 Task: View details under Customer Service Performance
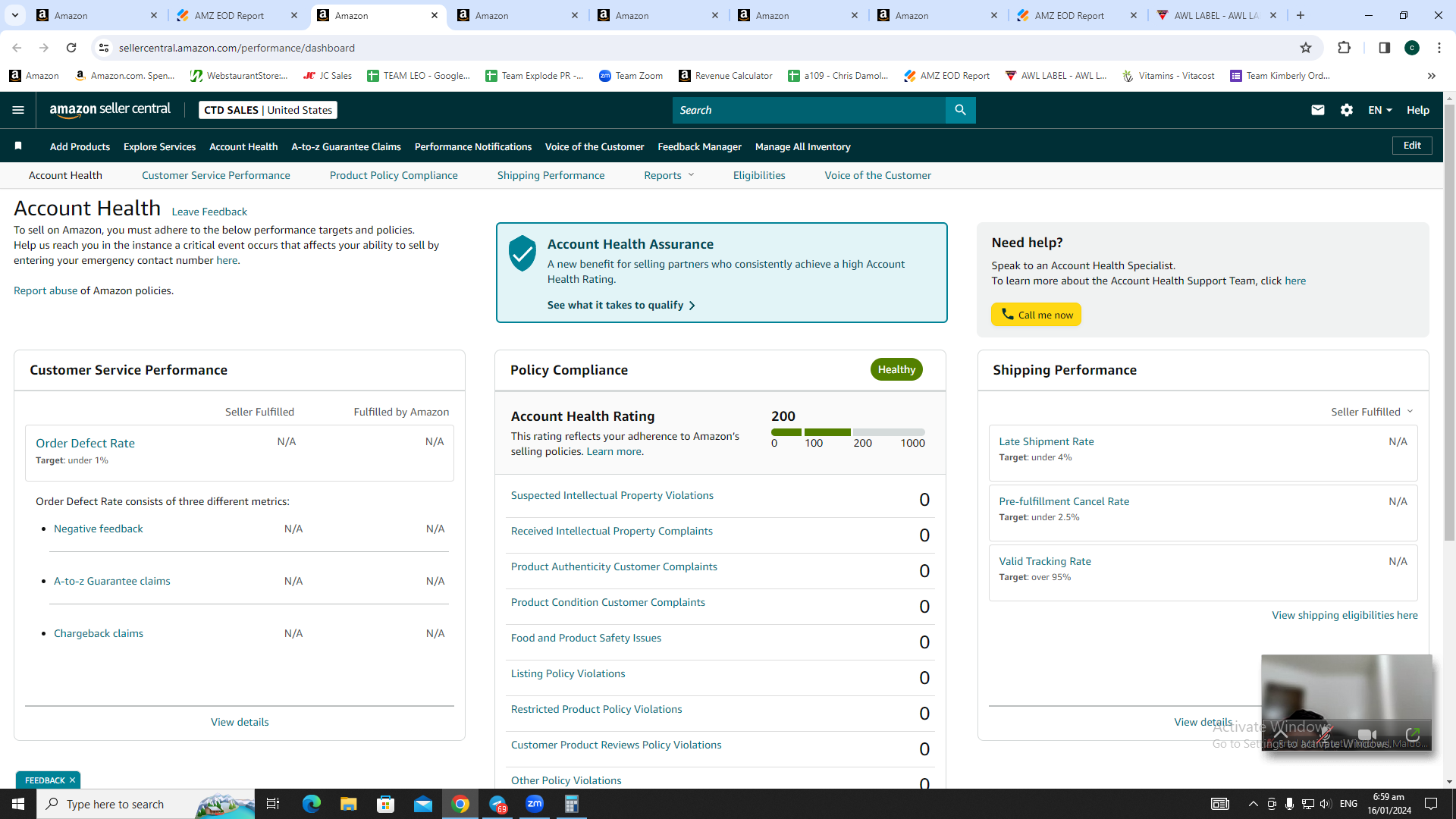tap(240, 722)
